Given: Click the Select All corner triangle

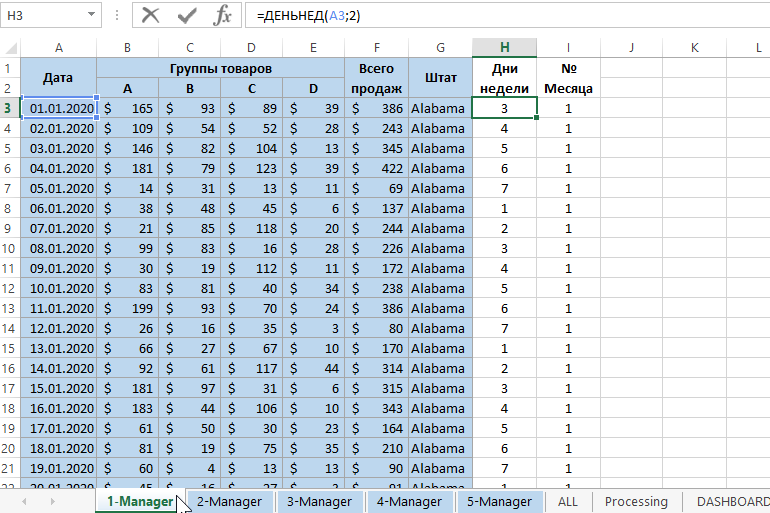Looking at the screenshot, I should click(10, 48).
